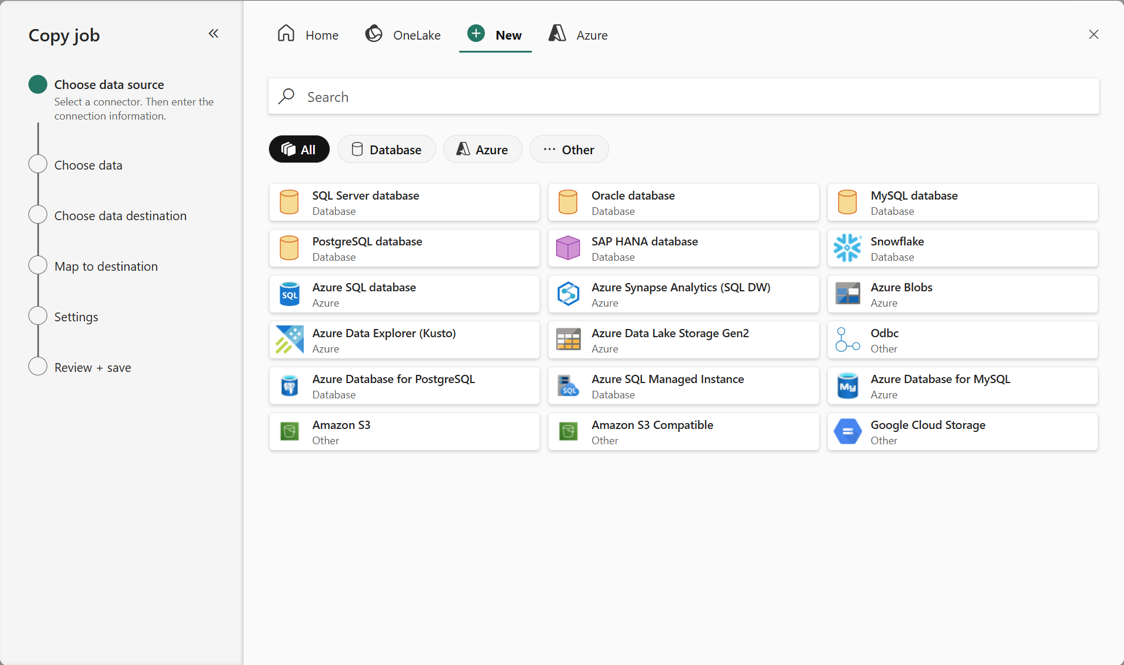The width and height of the screenshot is (1124, 665).
Task: Select the MySQL database connector
Action: (x=963, y=202)
